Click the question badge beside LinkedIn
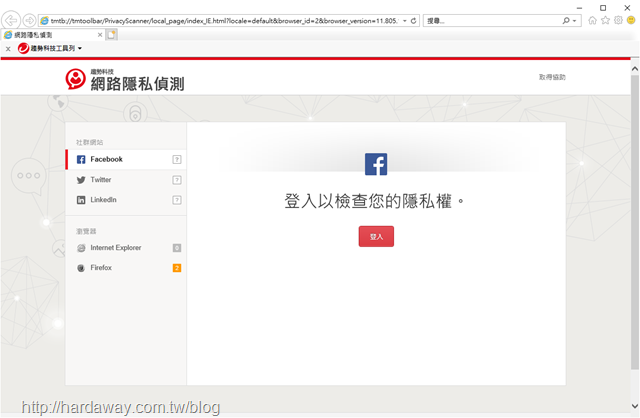This screenshot has height=418, width=640. tap(177, 200)
